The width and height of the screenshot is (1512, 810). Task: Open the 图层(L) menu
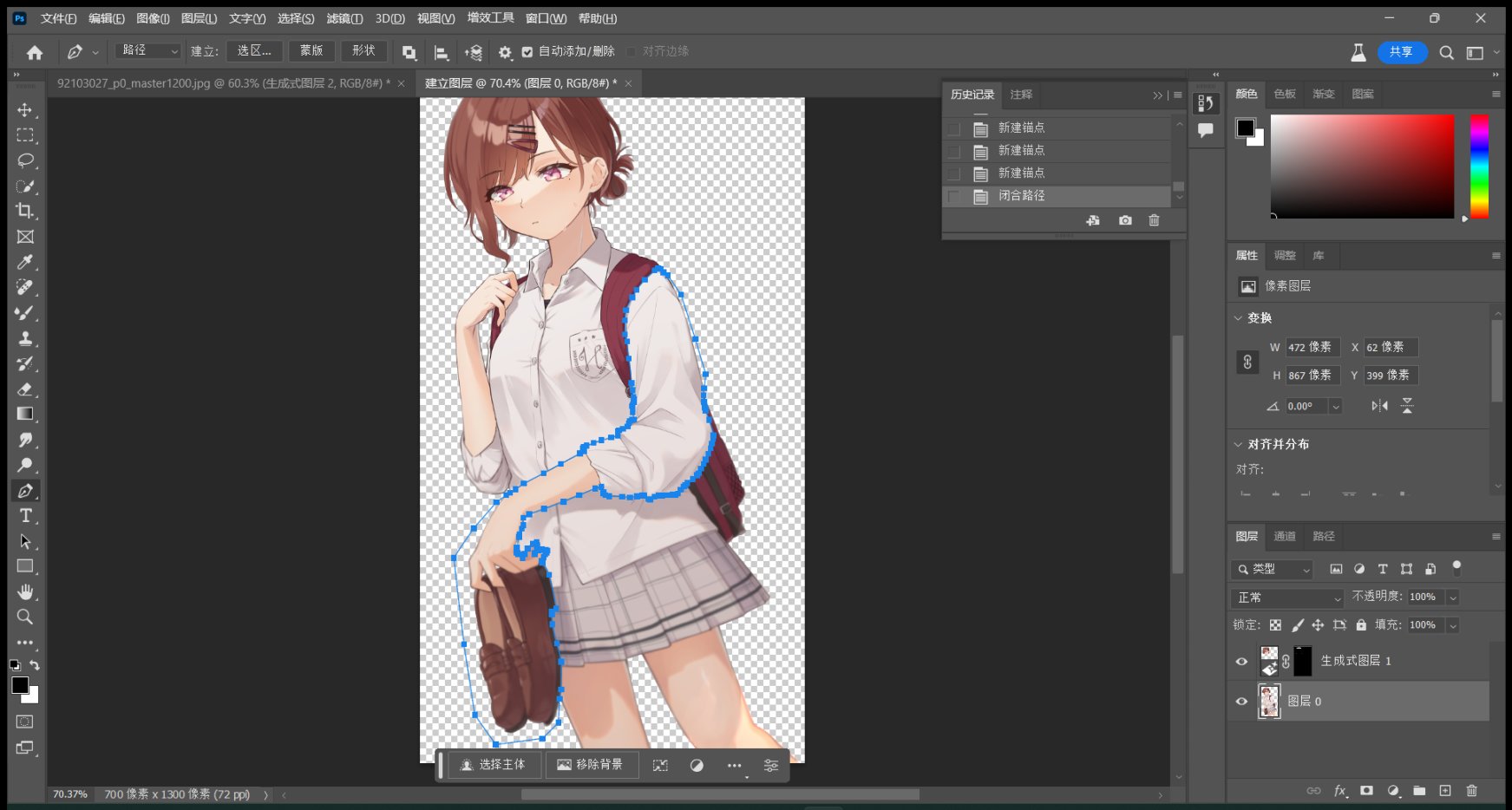point(199,18)
